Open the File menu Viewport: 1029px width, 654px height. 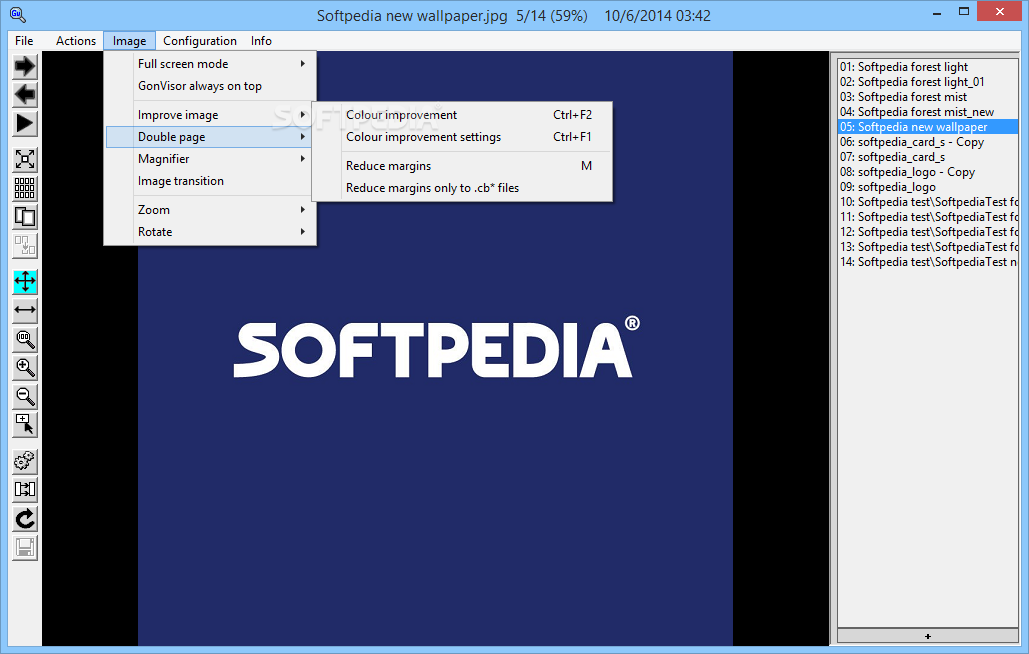[x=24, y=41]
